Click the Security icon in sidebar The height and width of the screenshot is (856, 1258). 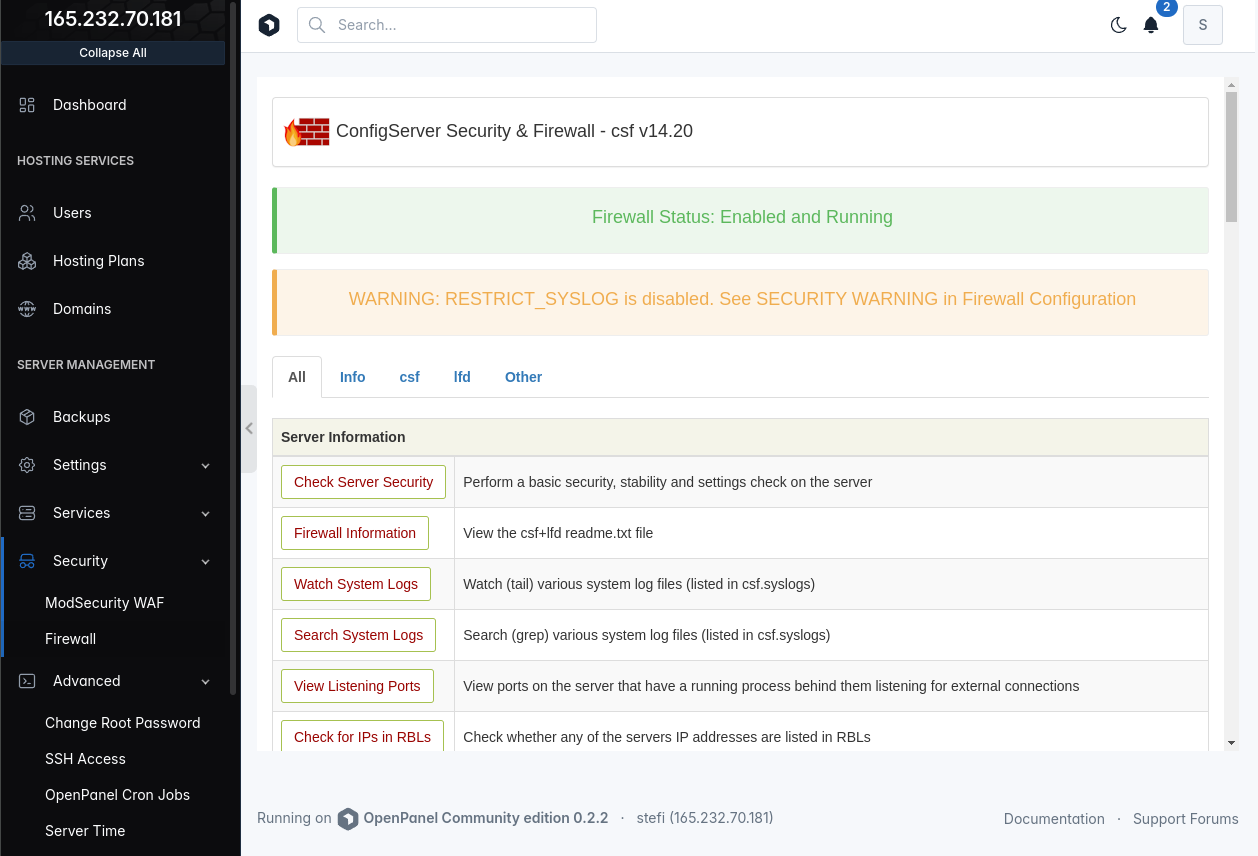[27, 561]
